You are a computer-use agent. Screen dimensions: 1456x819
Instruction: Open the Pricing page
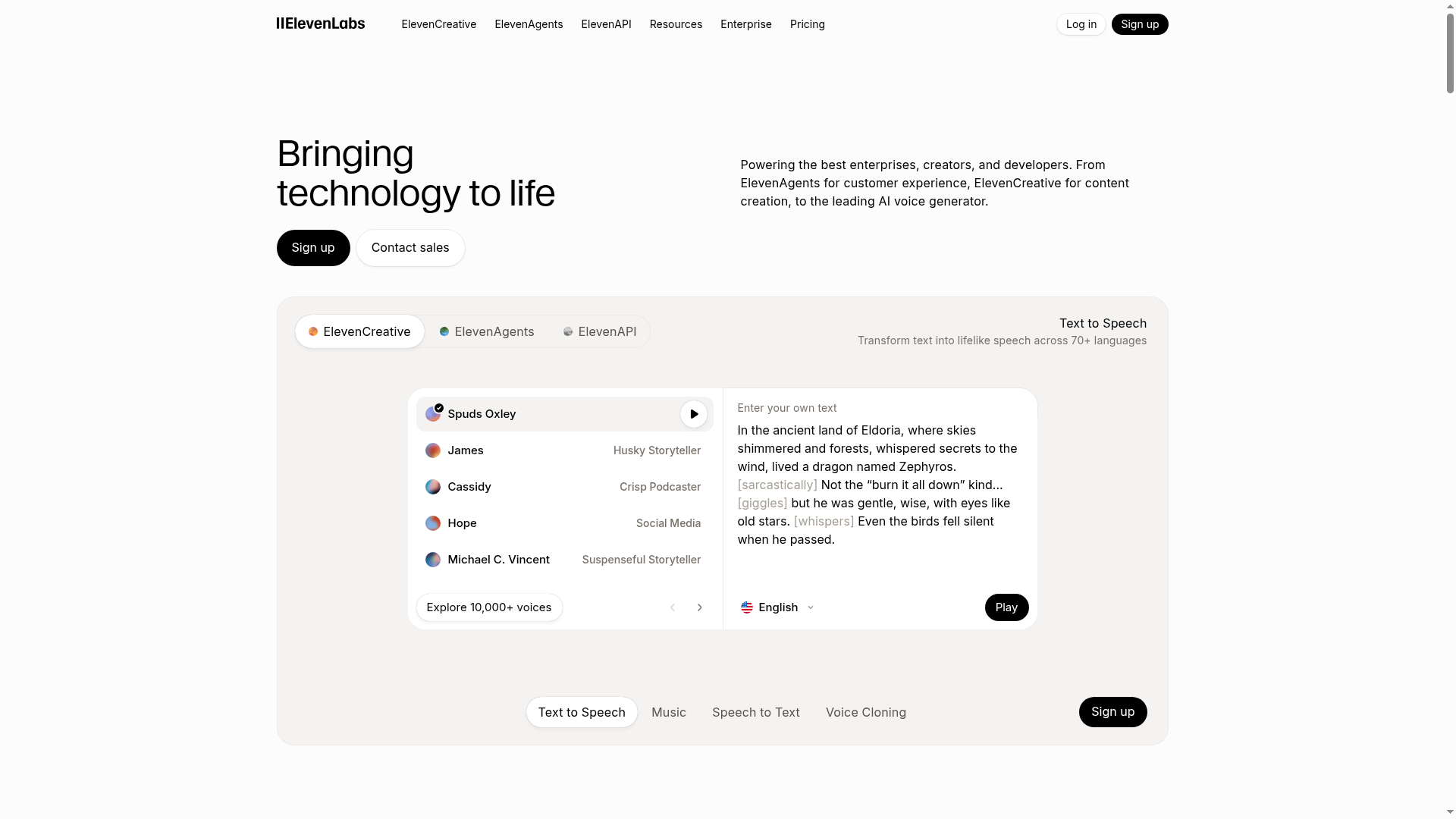[x=806, y=24]
